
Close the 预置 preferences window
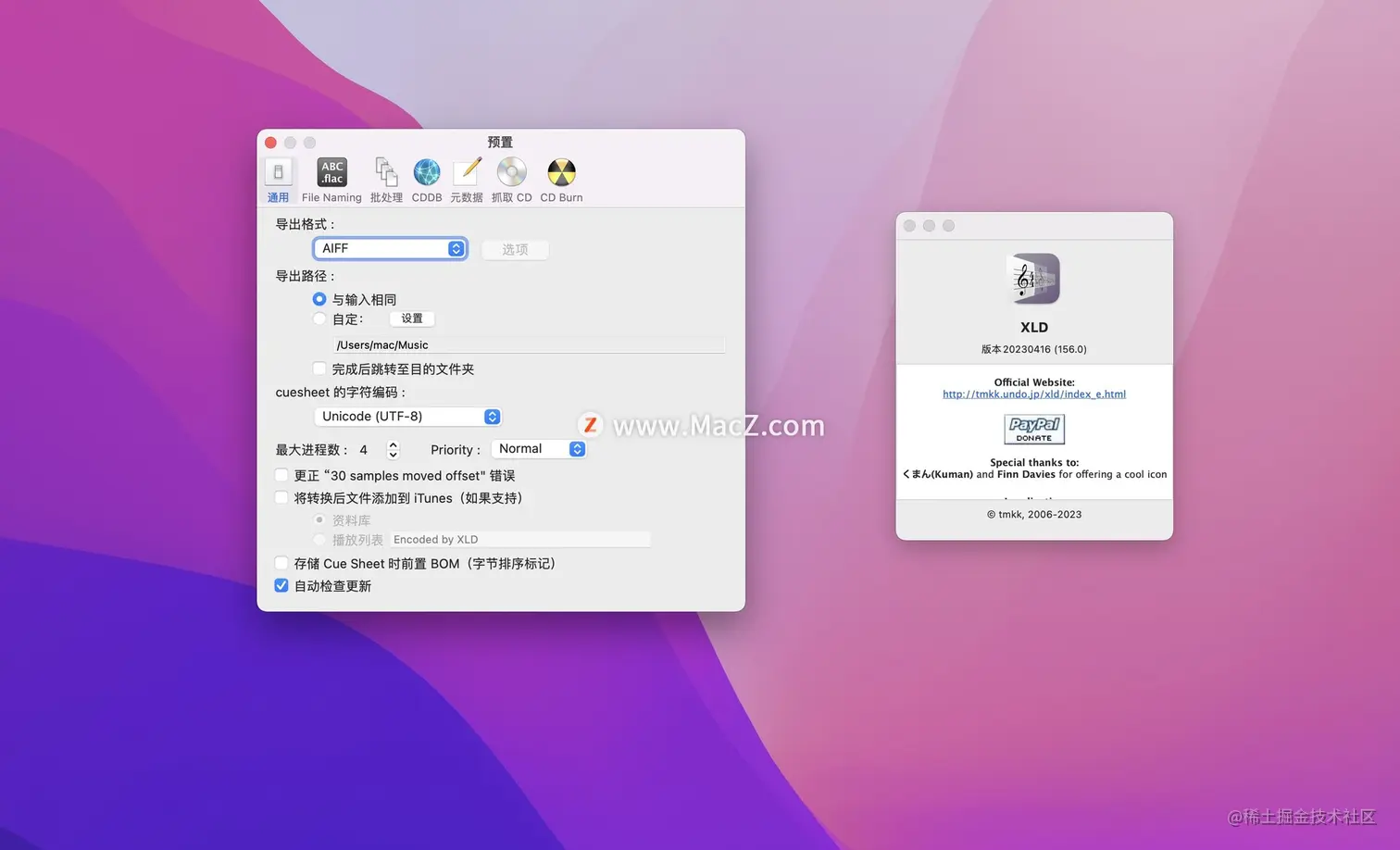pos(270,143)
